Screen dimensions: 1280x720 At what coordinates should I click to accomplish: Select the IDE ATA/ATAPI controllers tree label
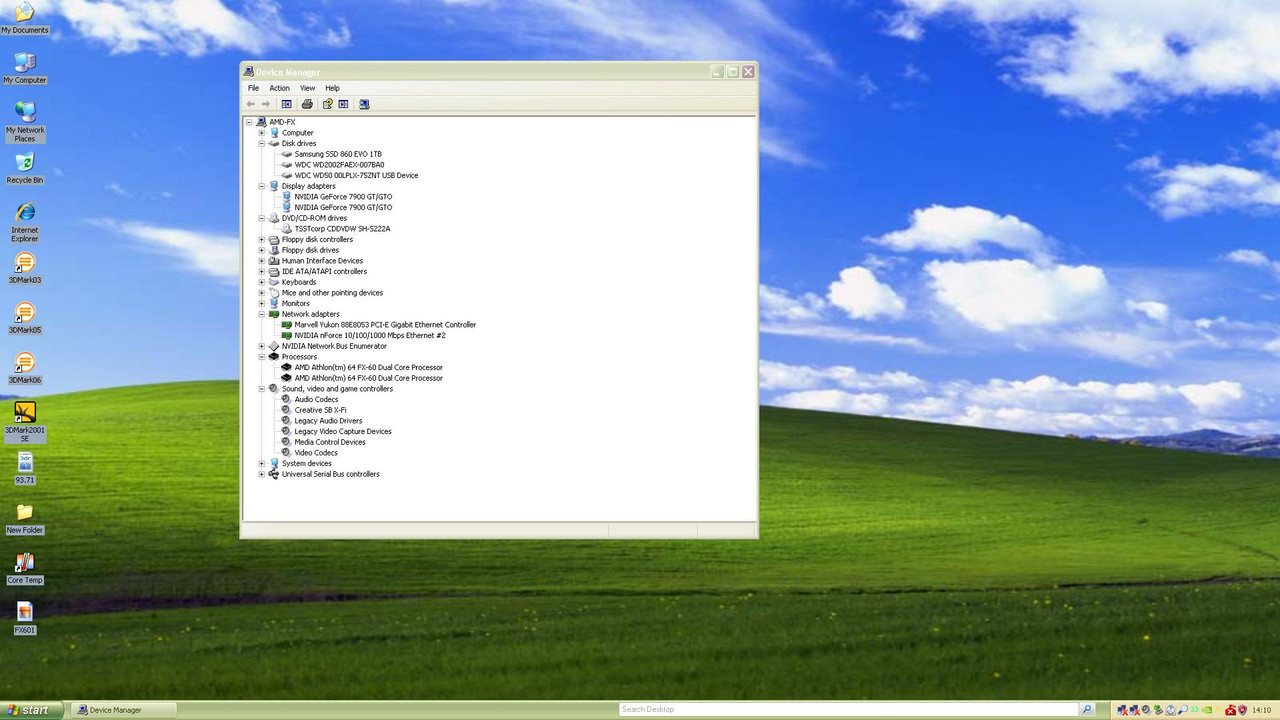coord(324,272)
